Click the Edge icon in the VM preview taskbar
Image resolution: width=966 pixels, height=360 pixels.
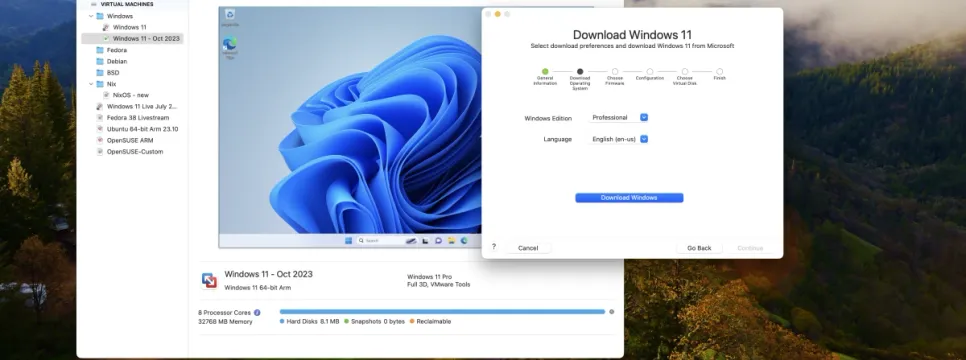[x=464, y=240]
